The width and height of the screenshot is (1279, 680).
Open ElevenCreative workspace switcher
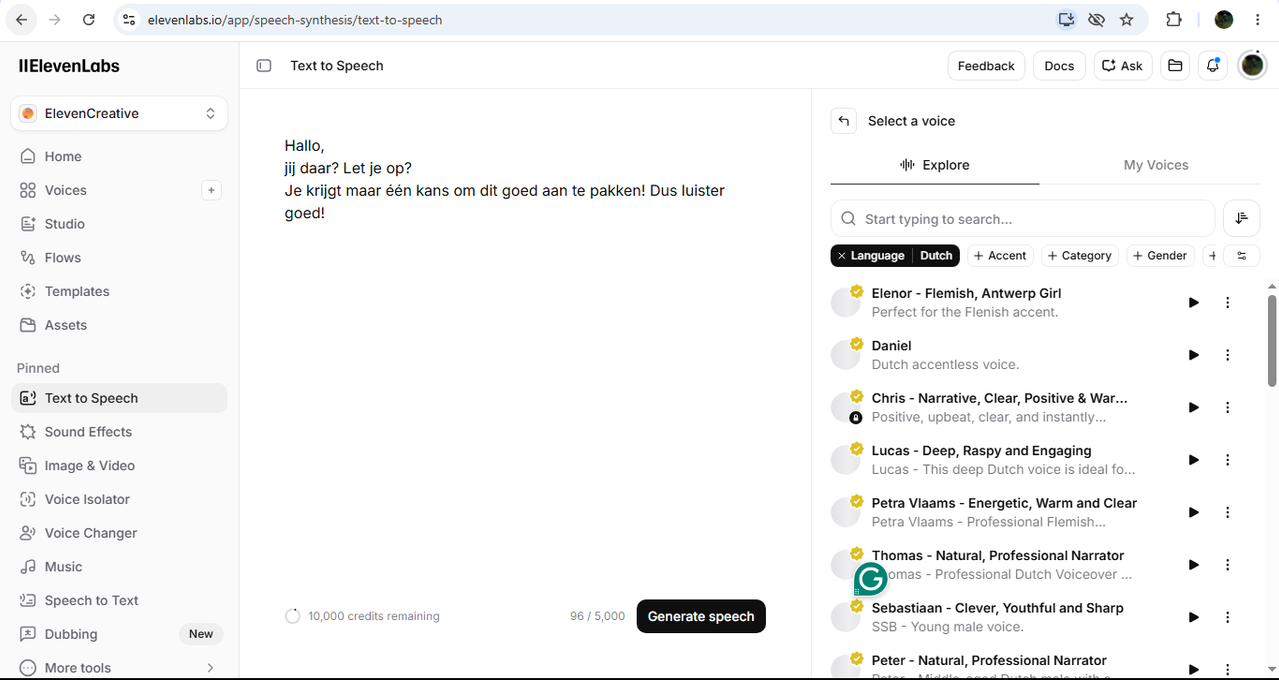(x=119, y=114)
